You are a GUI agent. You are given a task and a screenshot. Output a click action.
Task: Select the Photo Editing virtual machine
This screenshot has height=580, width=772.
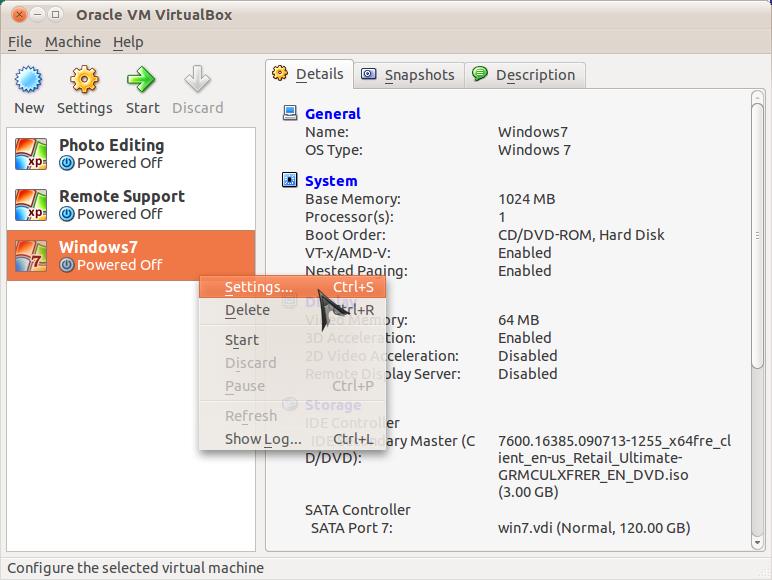(x=131, y=154)
